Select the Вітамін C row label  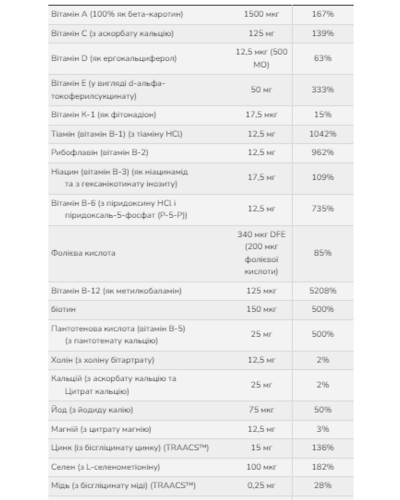[112, 33]
